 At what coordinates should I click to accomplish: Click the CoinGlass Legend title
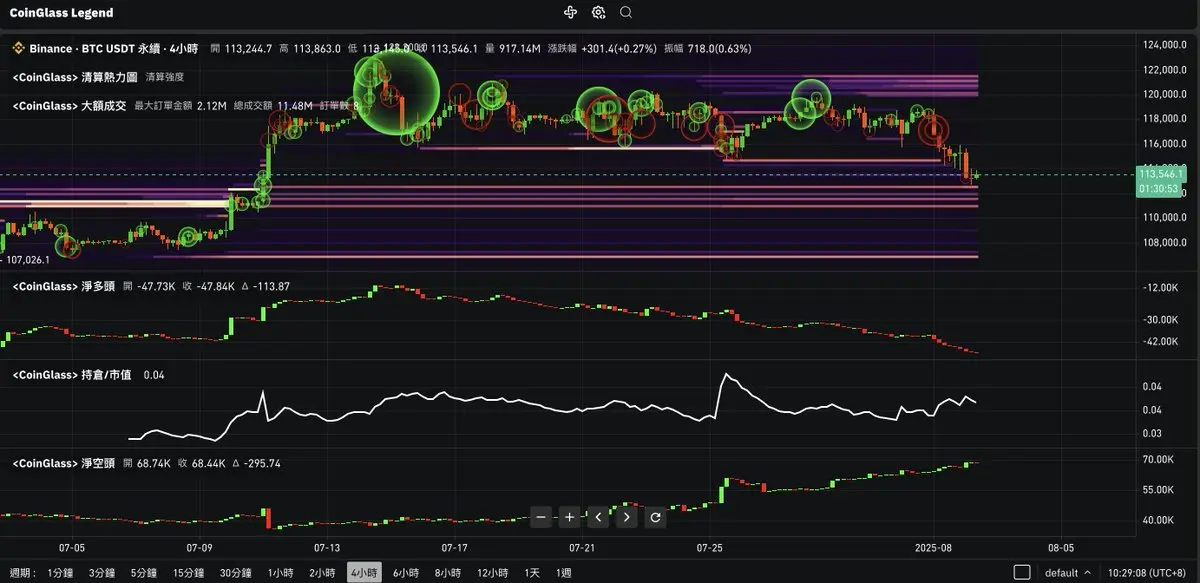(x=61, y=13)
